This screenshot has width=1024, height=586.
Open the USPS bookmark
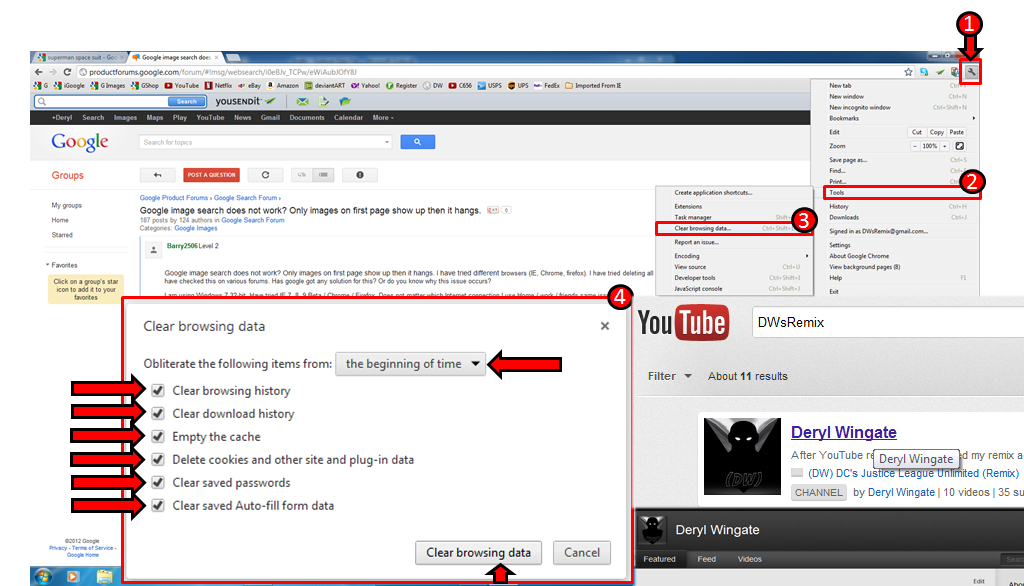coord(490,86)
